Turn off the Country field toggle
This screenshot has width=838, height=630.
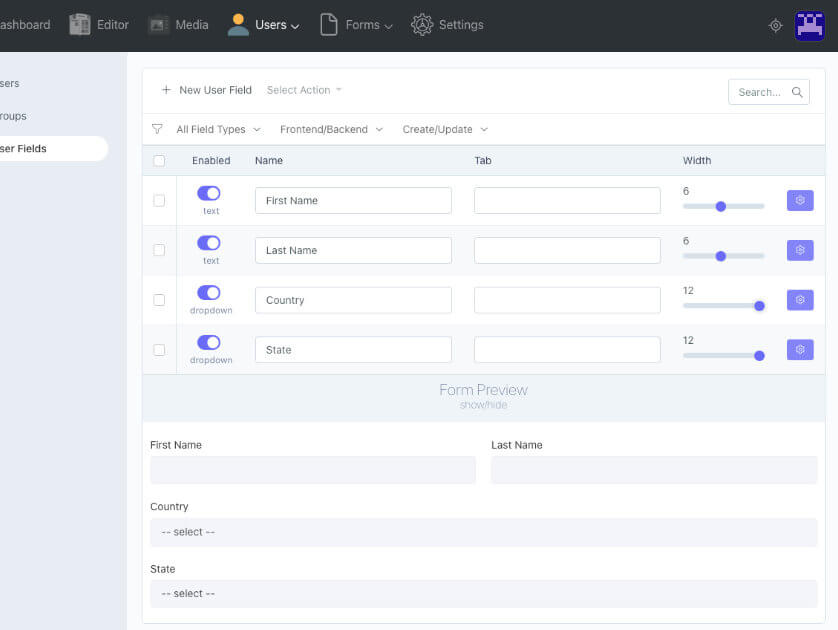[x=208, y=292]
